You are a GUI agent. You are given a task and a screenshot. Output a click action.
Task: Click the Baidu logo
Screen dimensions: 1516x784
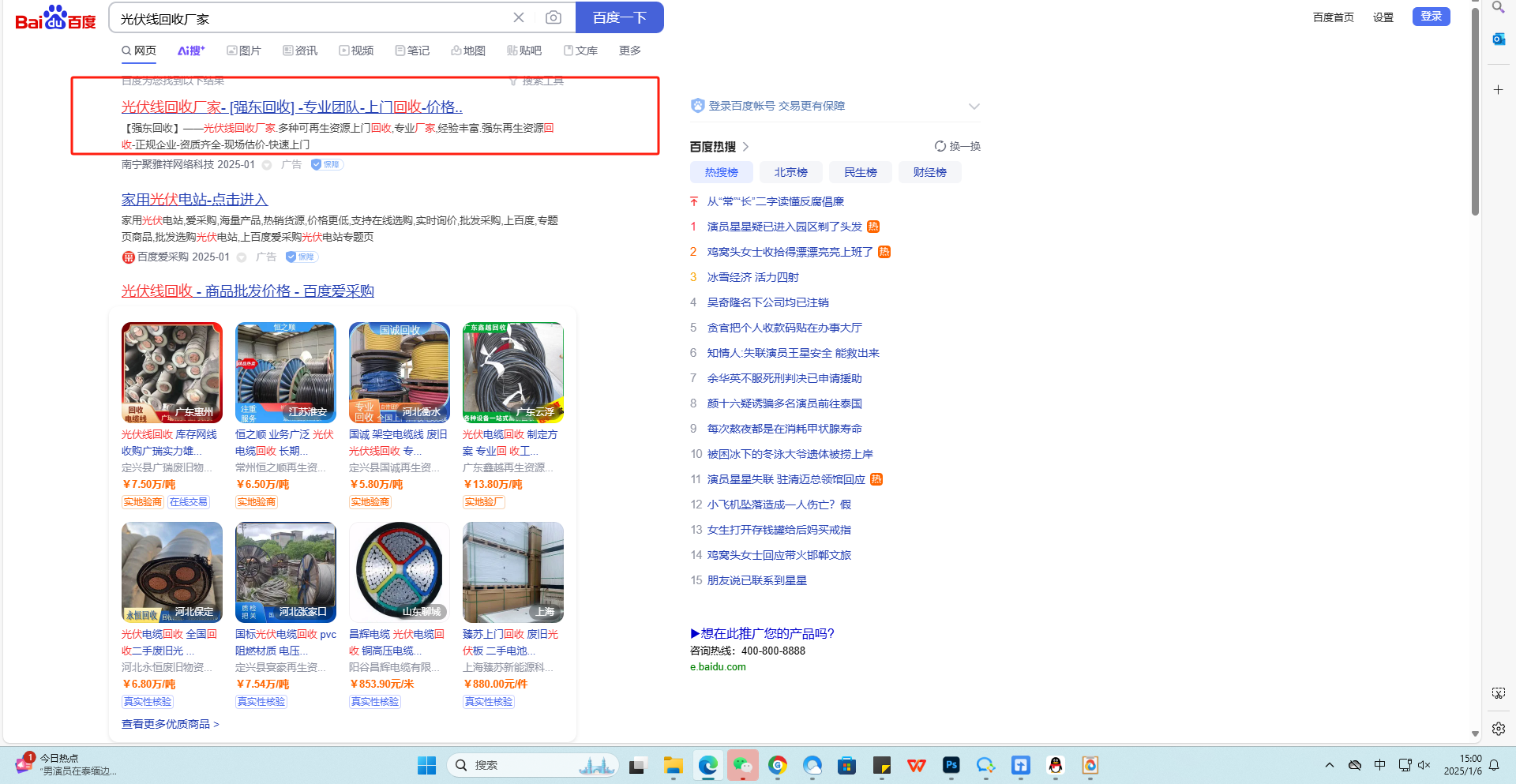pyautogui.click(x=55, y=18)
